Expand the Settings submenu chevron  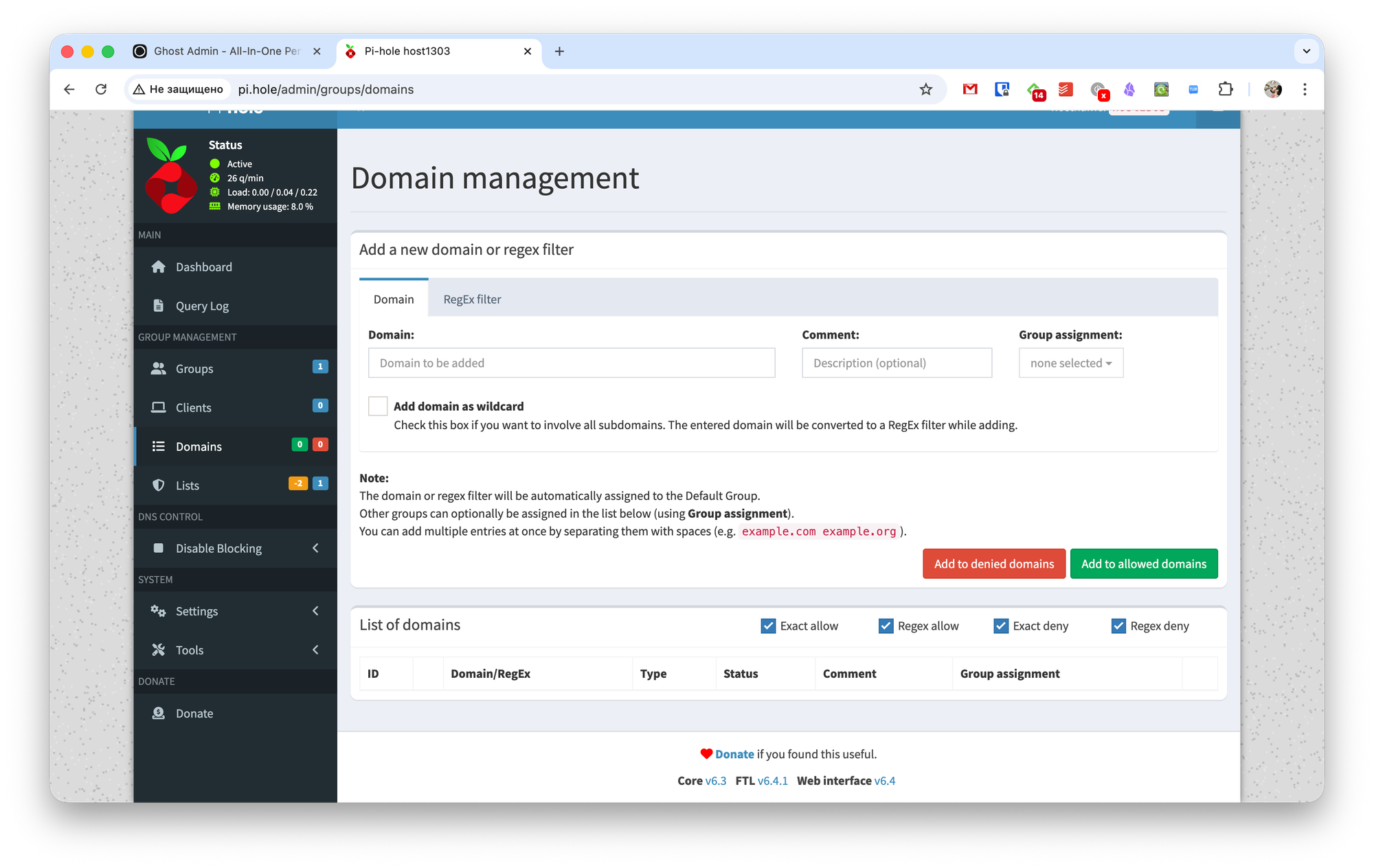pos(315,611)
